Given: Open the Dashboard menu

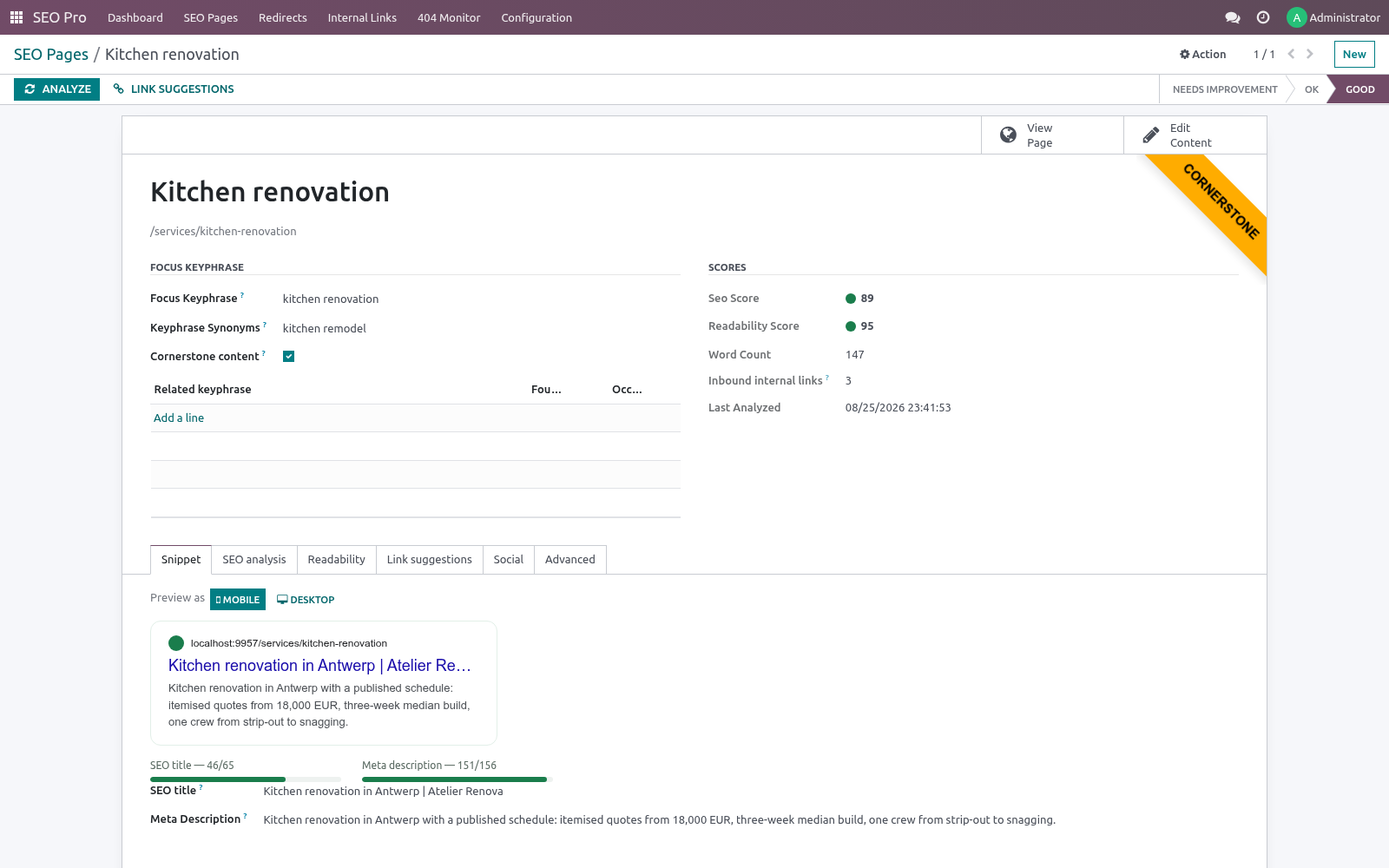Looking at the screenshot, I should (135, 17).
